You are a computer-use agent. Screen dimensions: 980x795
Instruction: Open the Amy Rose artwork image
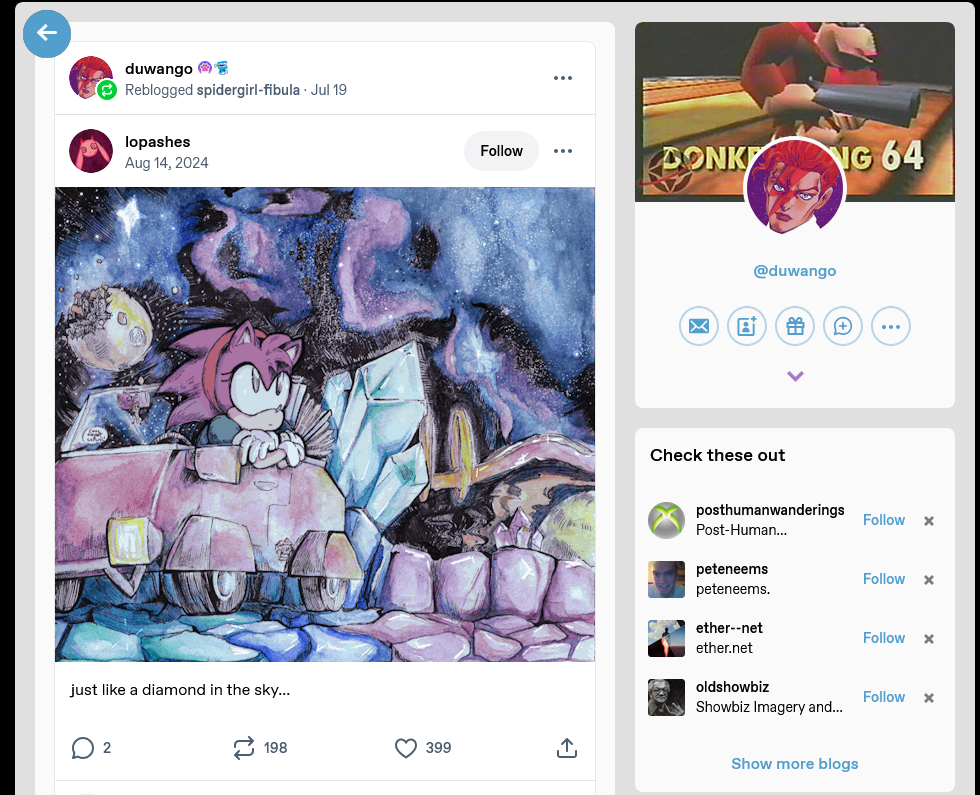325,424
